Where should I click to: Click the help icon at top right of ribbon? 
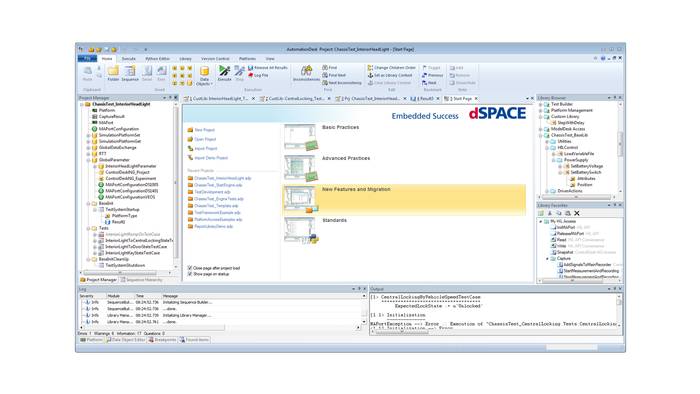coord(603,58)
